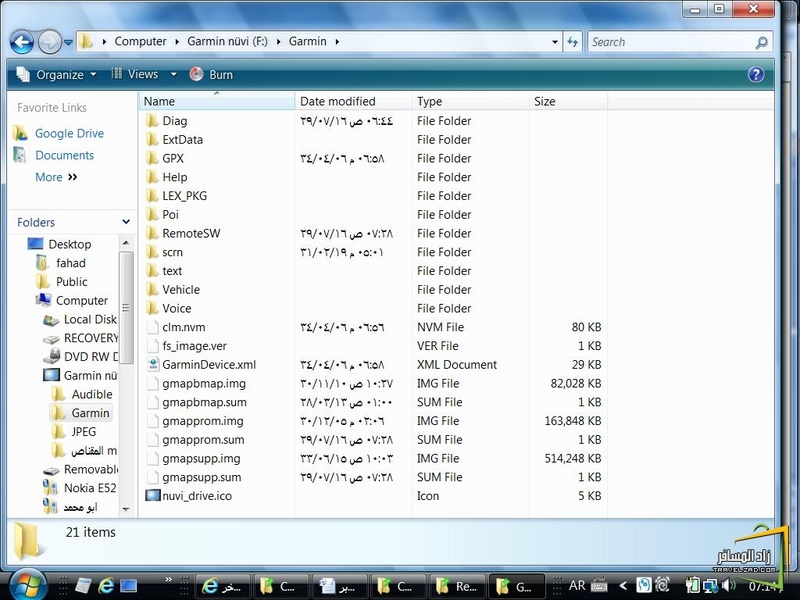Open Documents favorite link

coord(64,155)
